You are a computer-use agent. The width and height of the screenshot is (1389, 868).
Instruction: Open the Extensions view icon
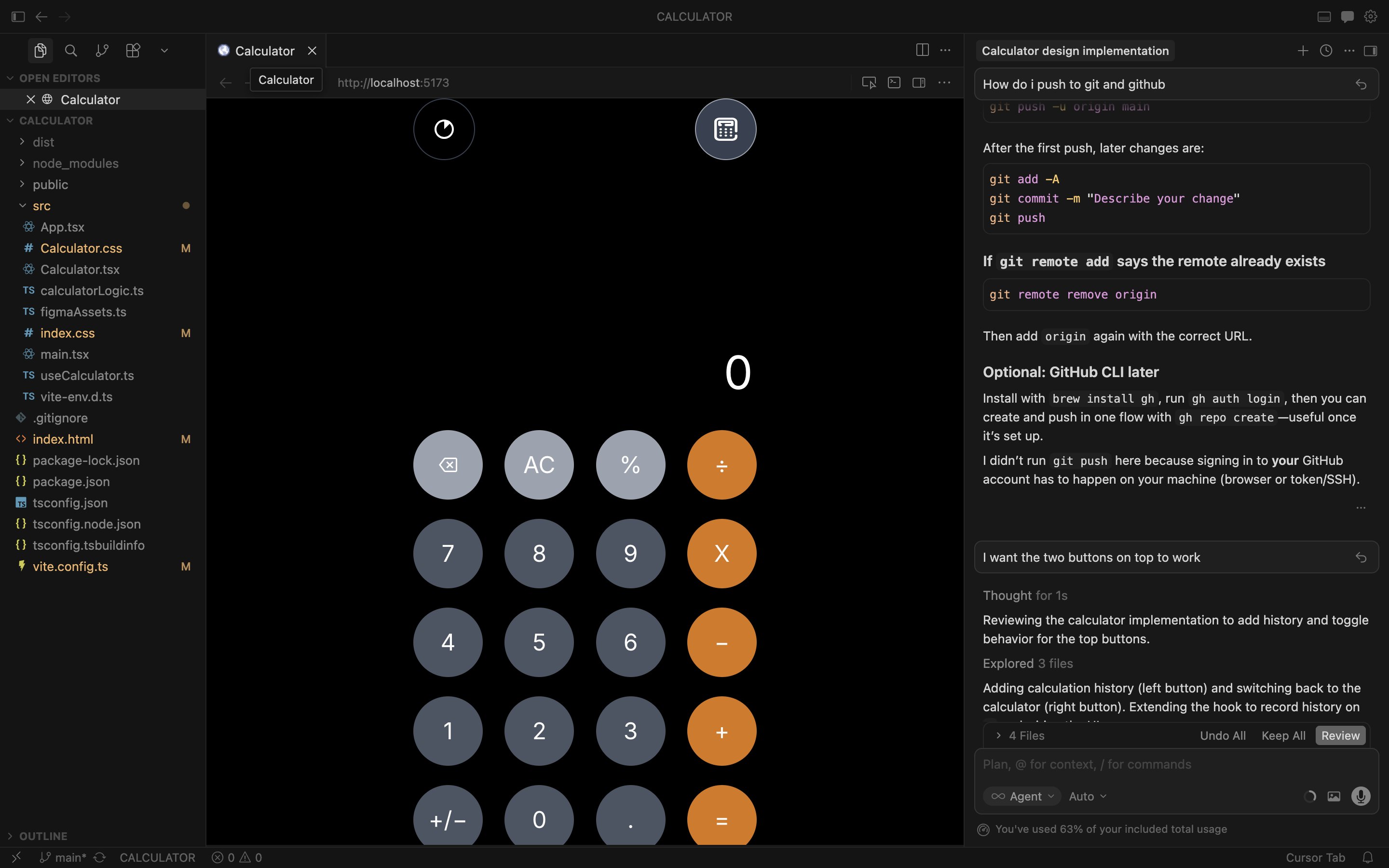[x=133, y=51]
